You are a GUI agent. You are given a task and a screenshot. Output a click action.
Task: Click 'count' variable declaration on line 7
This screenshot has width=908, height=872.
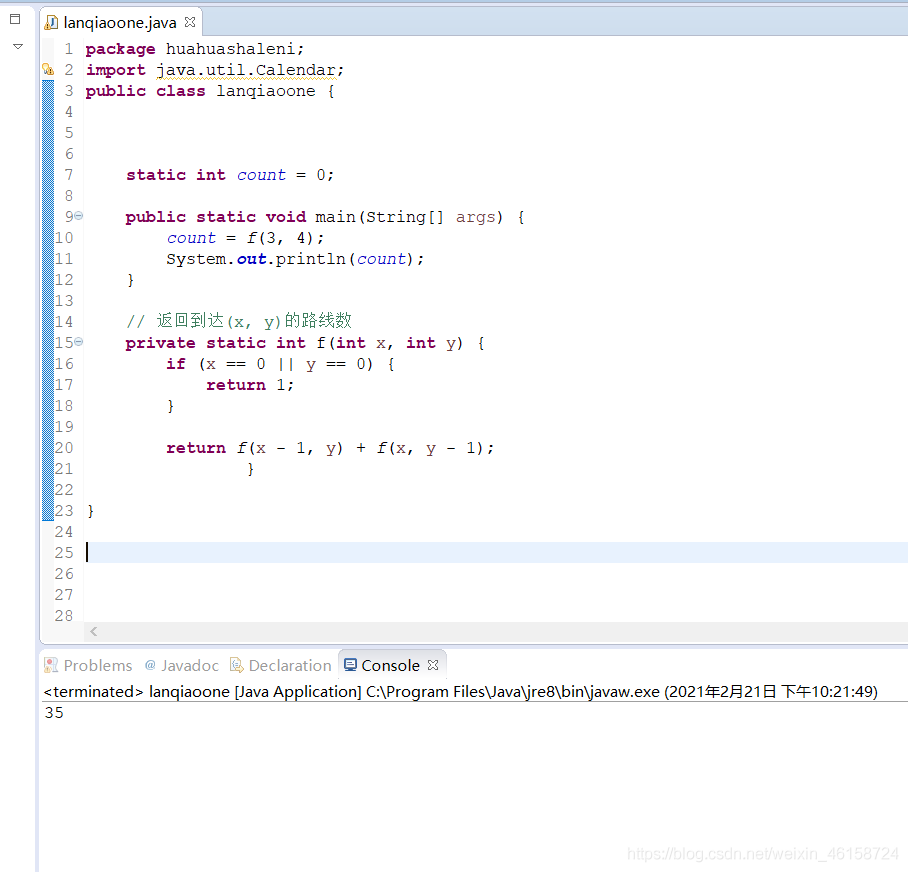pos(261,175)
